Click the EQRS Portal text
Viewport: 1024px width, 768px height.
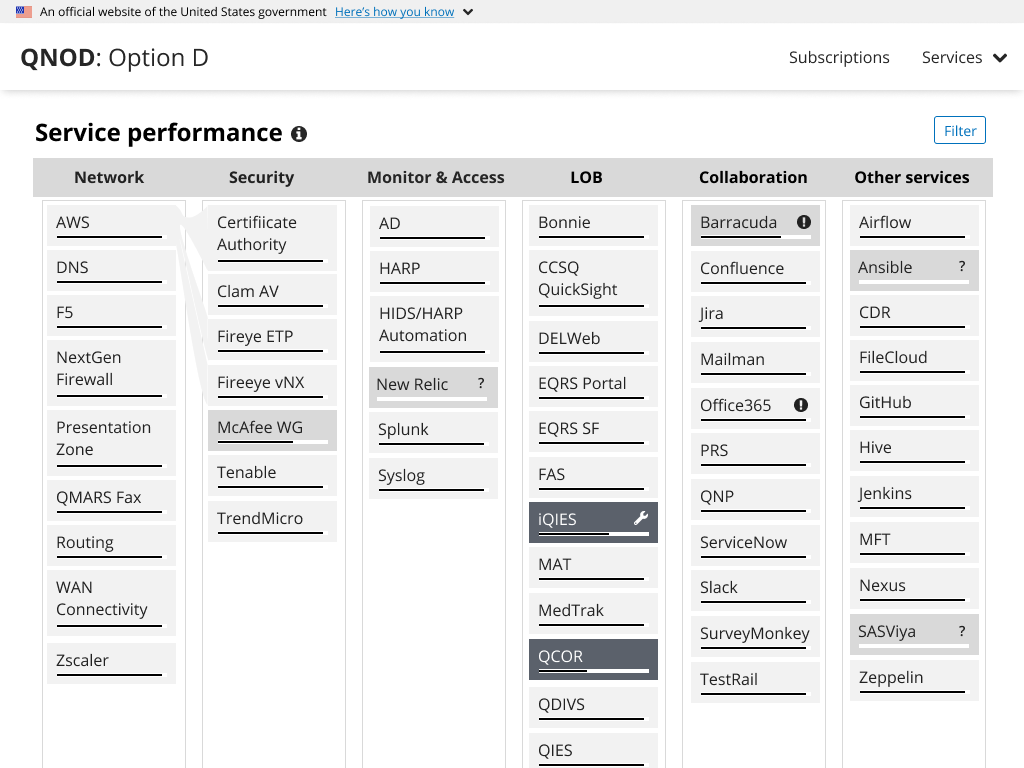pyautogui.click(x=582, y=383)
